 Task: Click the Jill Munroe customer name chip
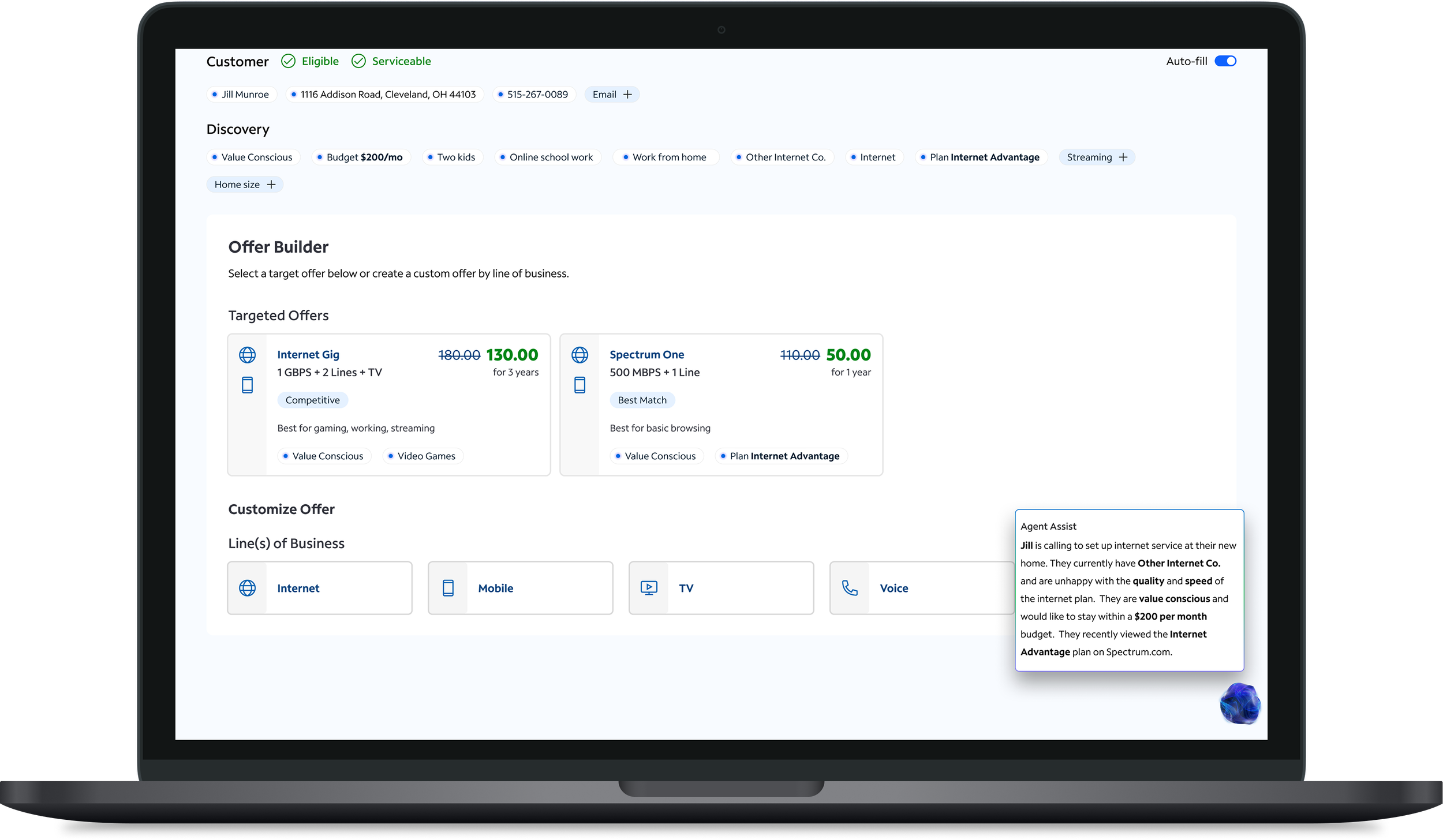click(241, 95)
